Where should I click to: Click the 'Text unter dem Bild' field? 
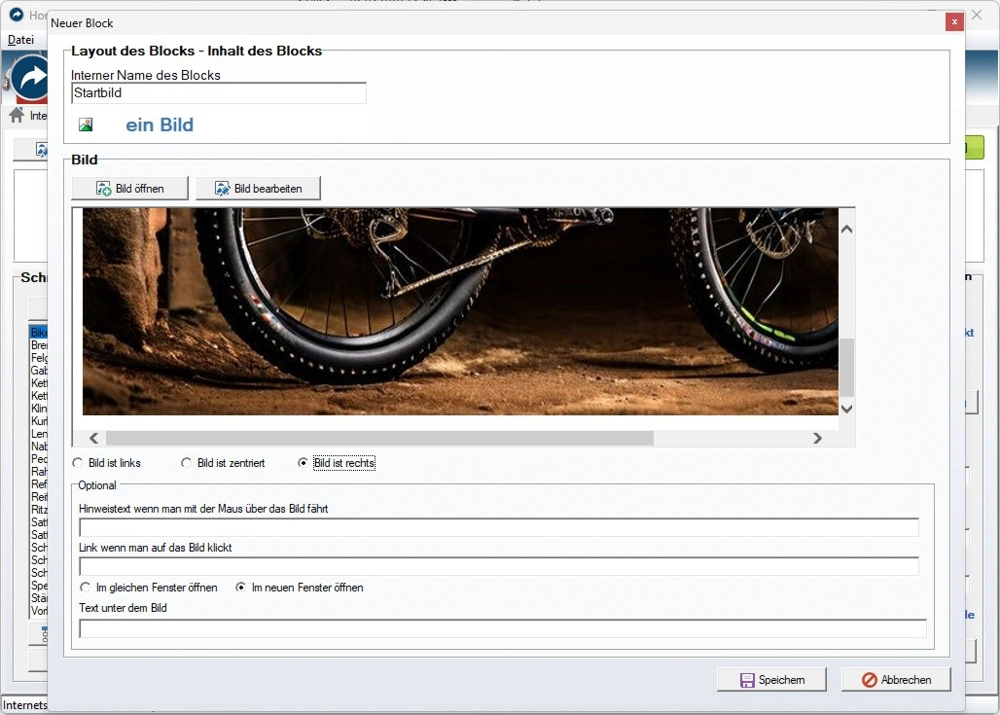coord(502,629)
